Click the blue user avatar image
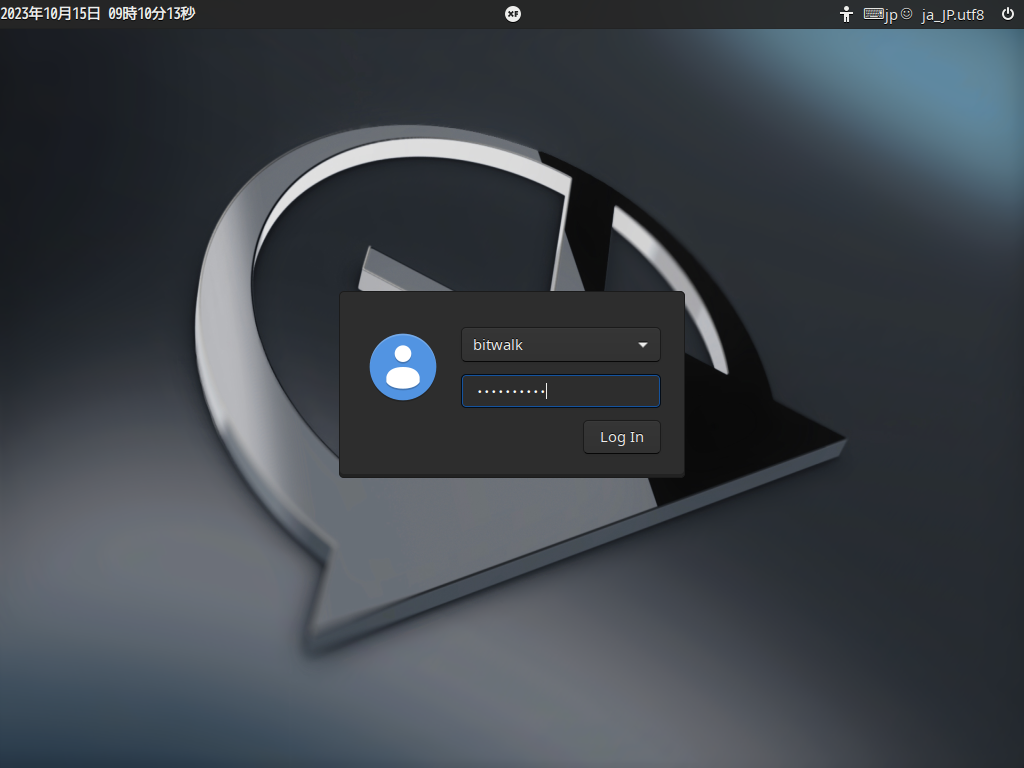The width and height of the screenshot is (1024, 768). [x=403, y=367]
